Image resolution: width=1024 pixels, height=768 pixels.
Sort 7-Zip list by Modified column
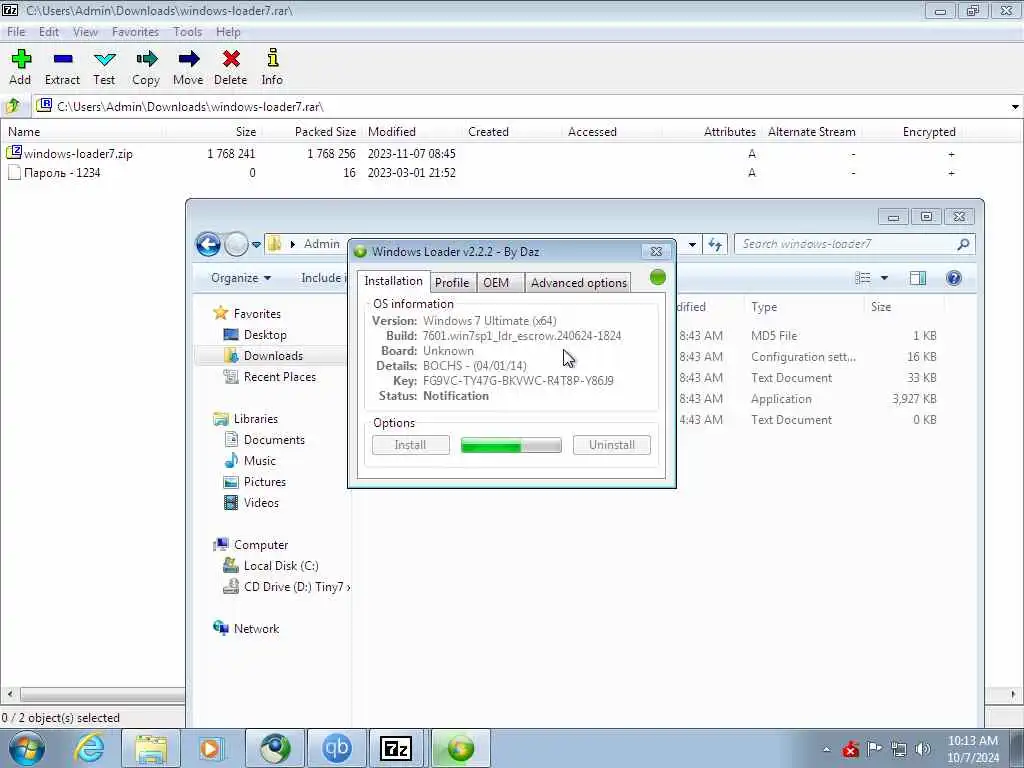click(392, 132)
